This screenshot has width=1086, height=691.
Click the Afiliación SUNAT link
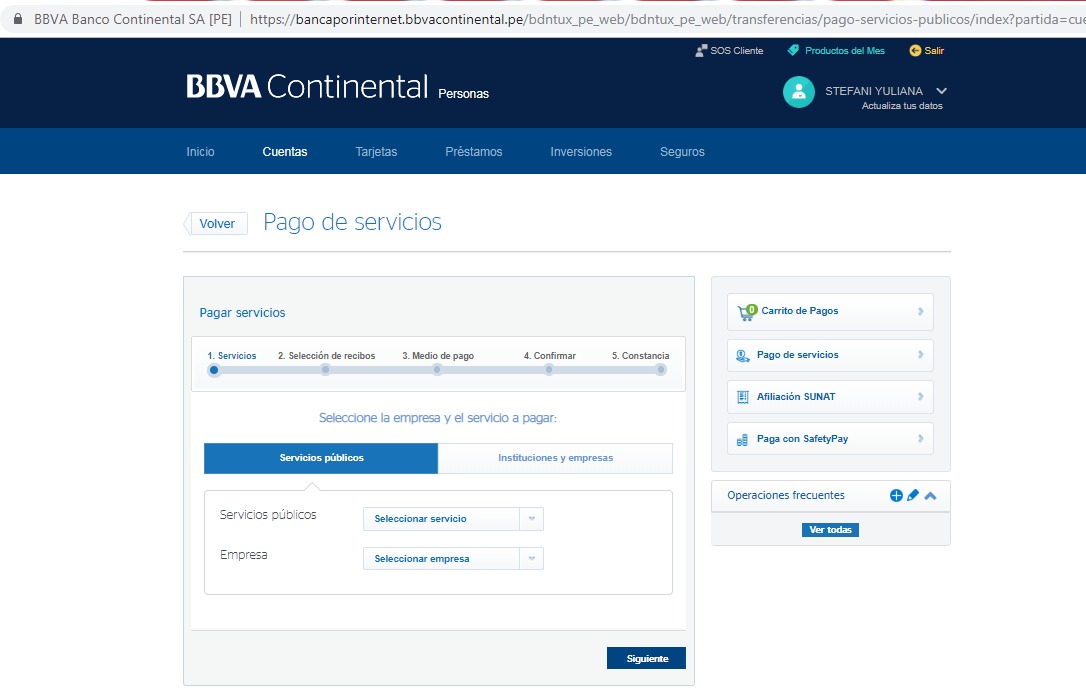796,397
